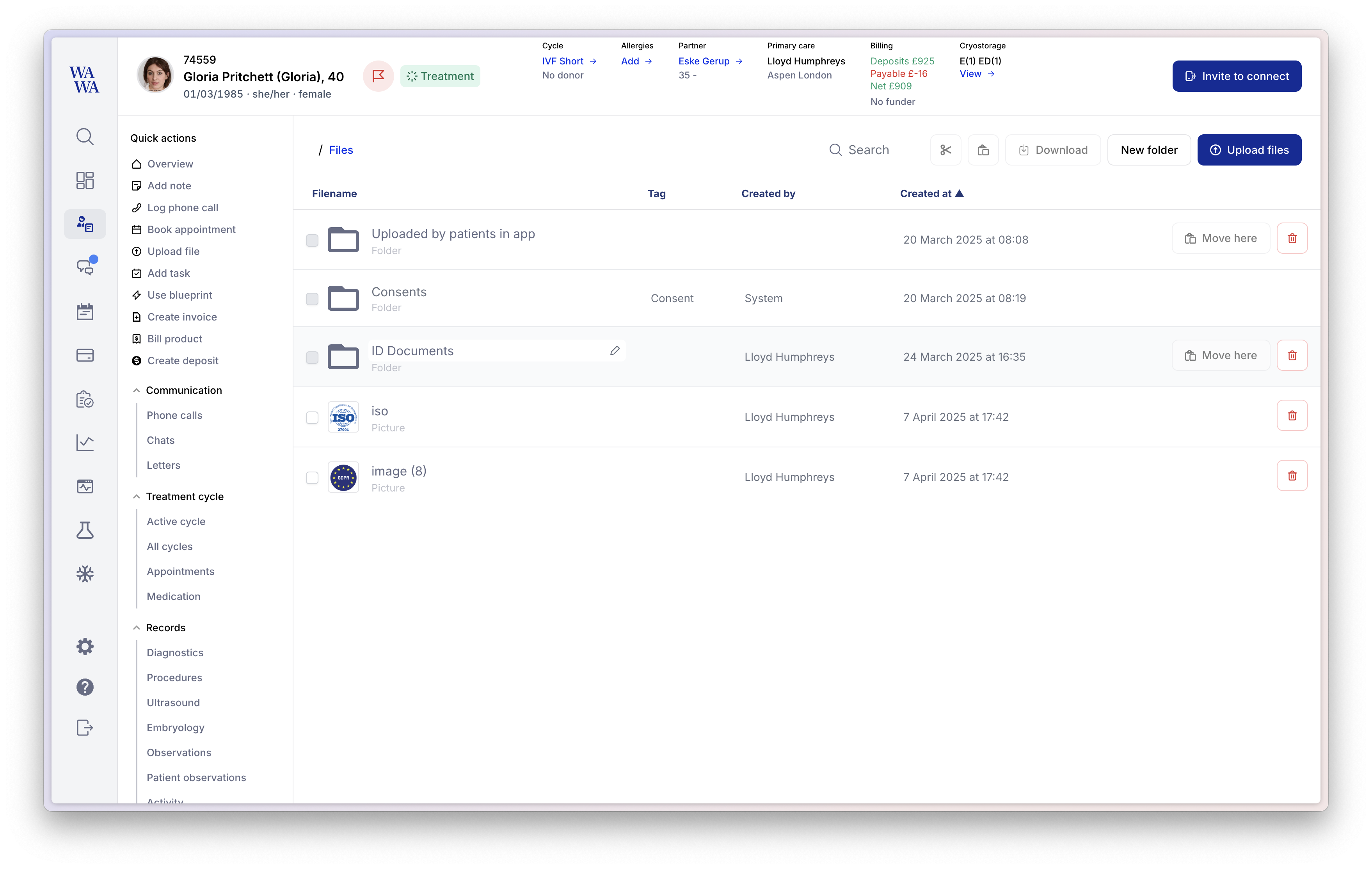Viewport: 1372px width, 869px height.
Task: Open the lab flask sidebar icon
Action: click(x=85, y=530)
